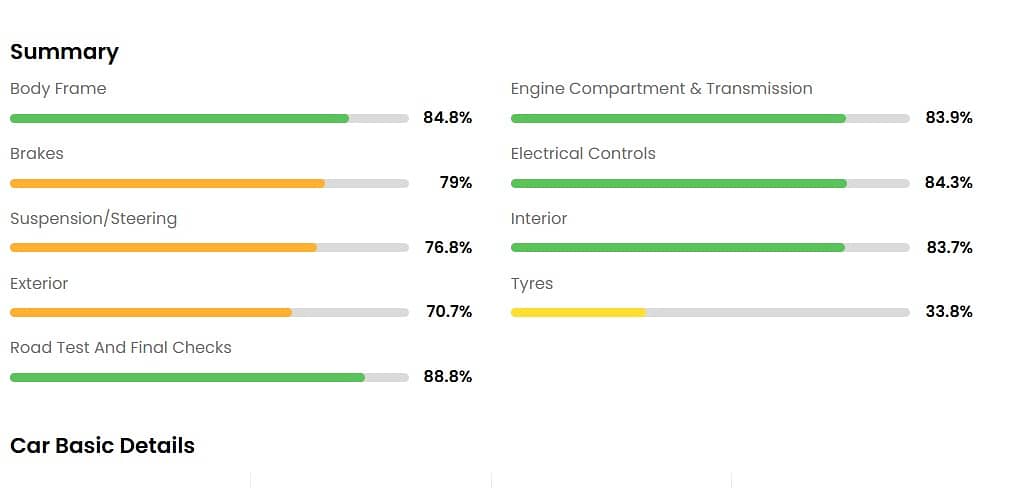Select the Summary heading
This screenshot has width=1030, height=488.
pos(64,52)
